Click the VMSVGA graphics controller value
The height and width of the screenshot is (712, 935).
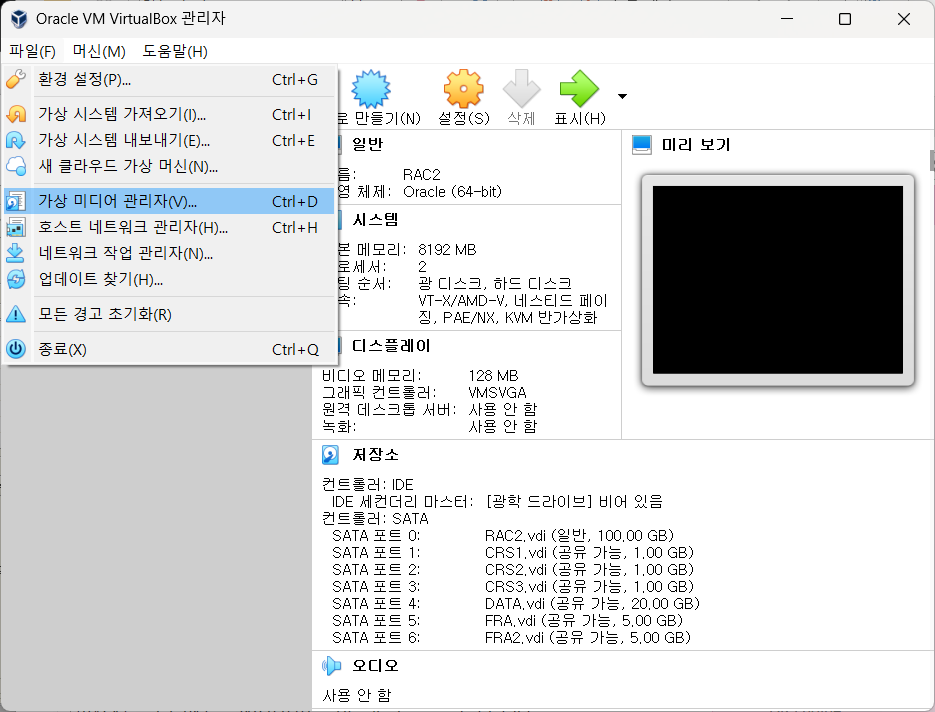tap(497, 392)
